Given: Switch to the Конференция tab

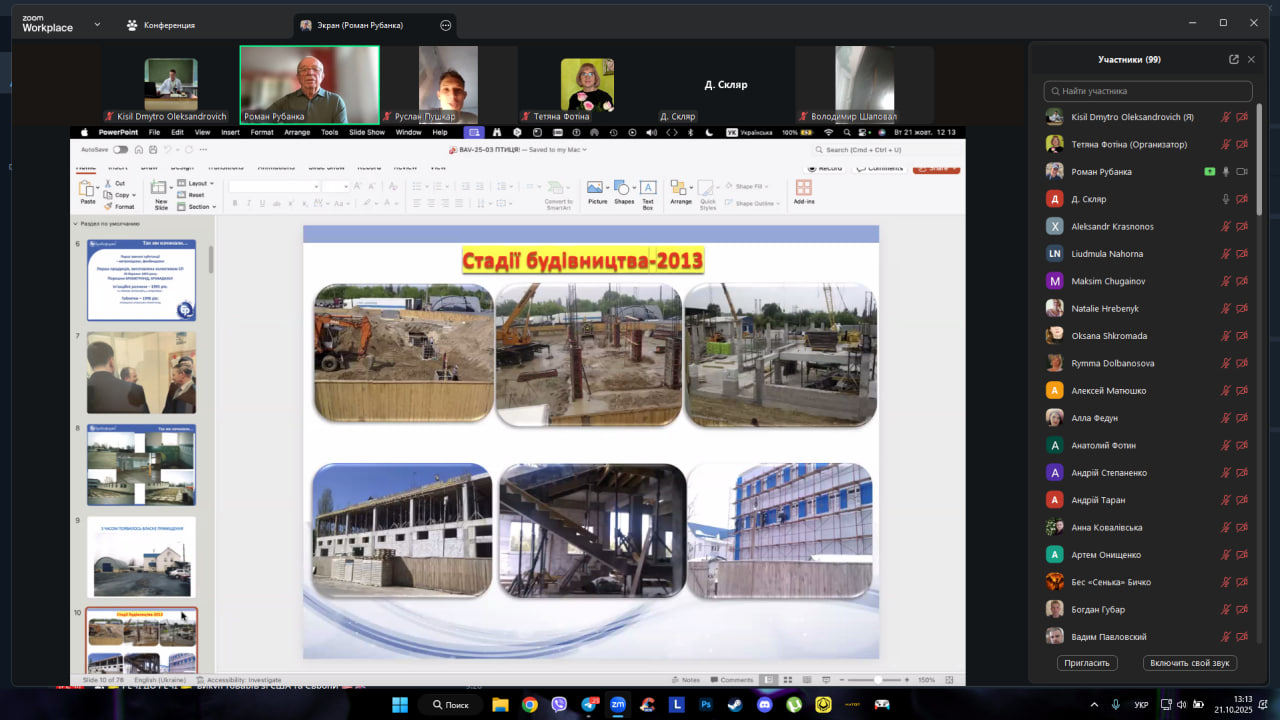Looking at the screenshot, I should click(161, 25).
